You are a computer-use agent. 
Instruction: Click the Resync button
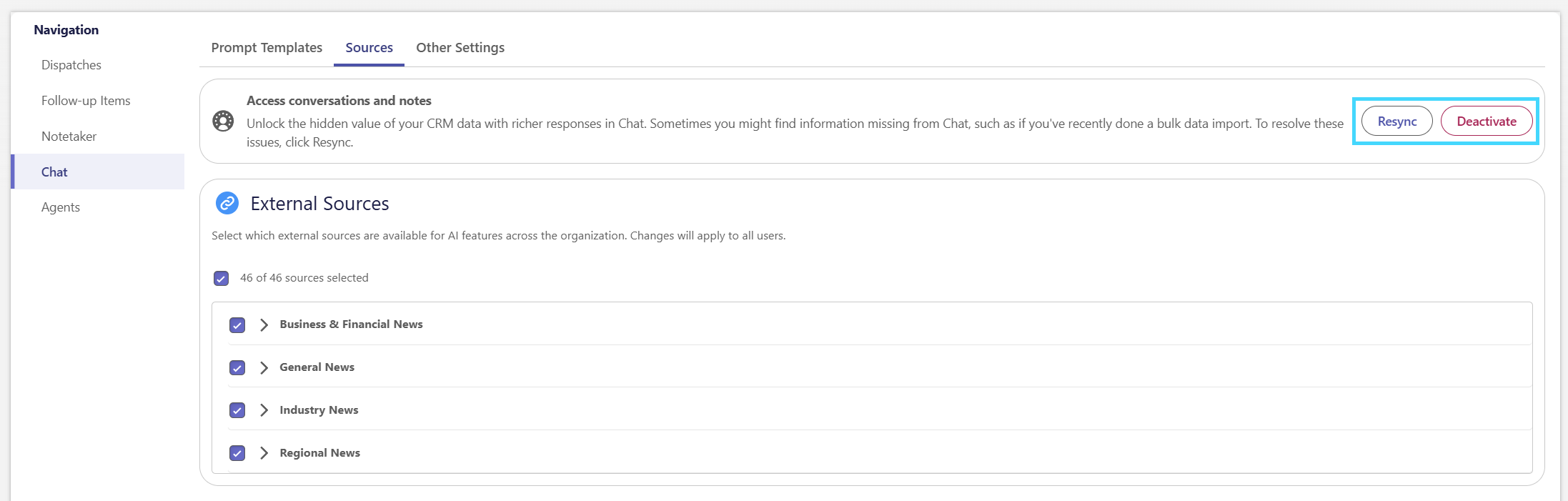click(x=1396, y=121)
